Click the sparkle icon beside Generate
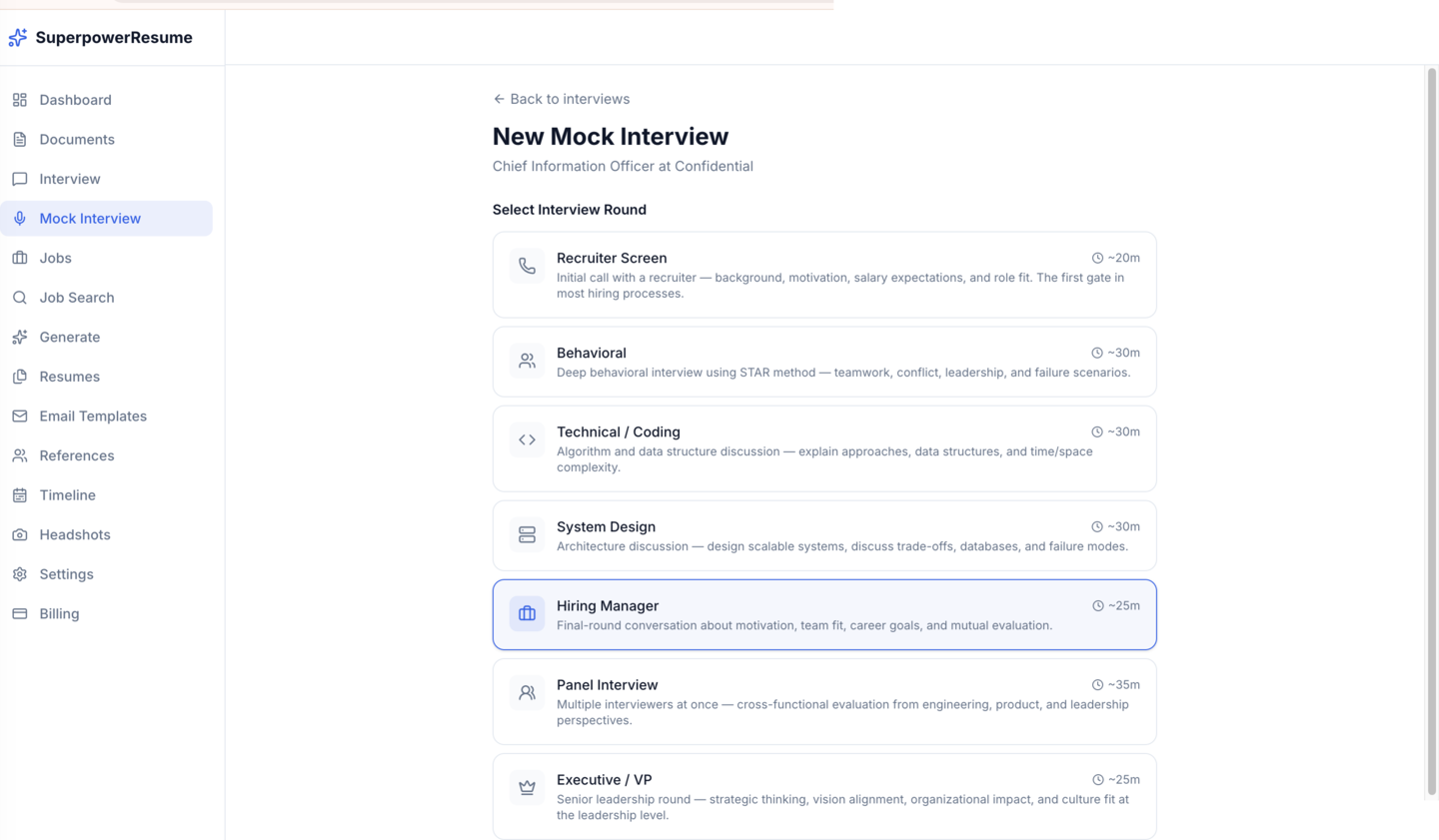The image size is (1439, 840). (x=19, y=337)
